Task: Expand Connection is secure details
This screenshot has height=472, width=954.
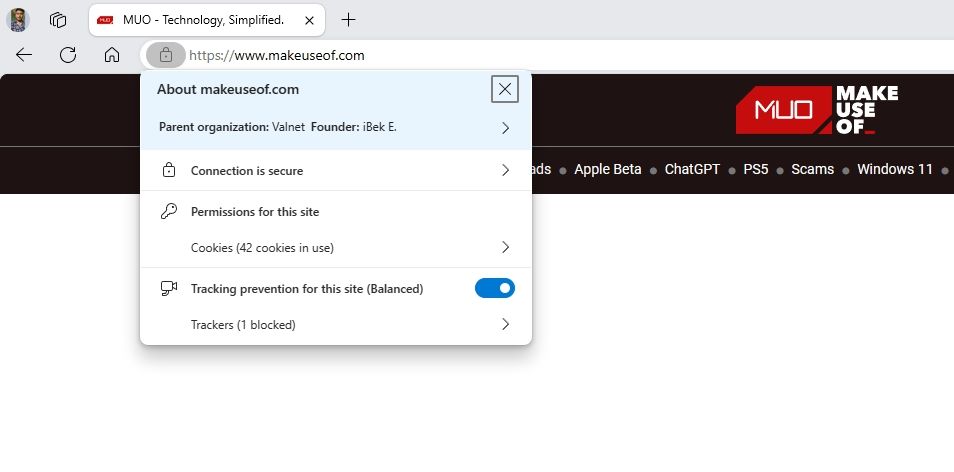Action: pyautogui.click(x=505, y=171)
